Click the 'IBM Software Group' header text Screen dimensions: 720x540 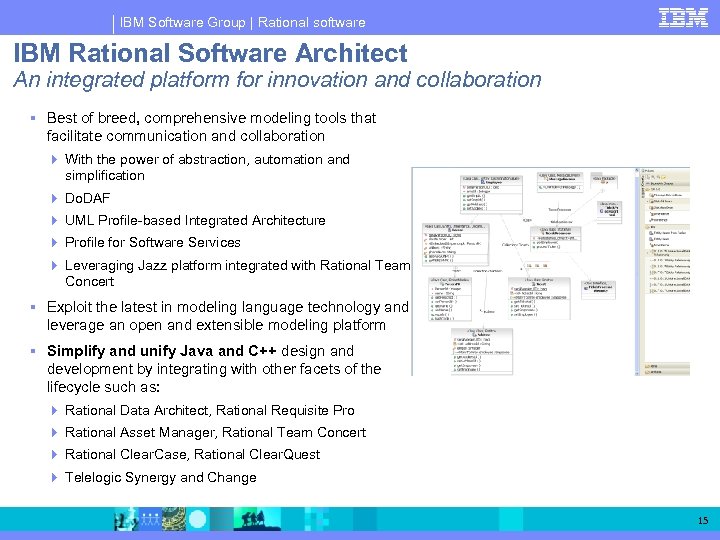(x=182, y=22)
